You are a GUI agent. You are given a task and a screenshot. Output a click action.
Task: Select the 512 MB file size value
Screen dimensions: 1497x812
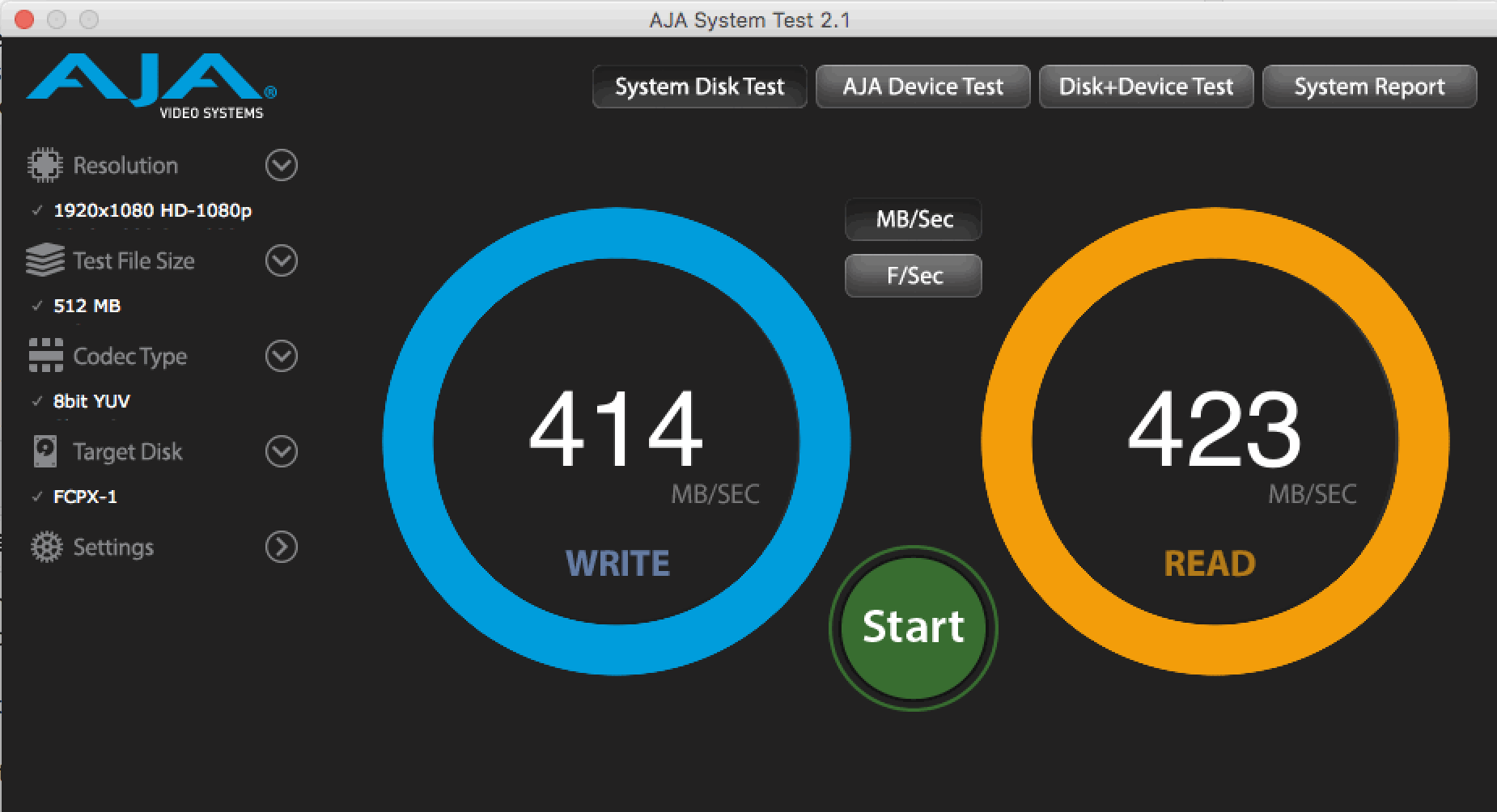tap(87, 306)
